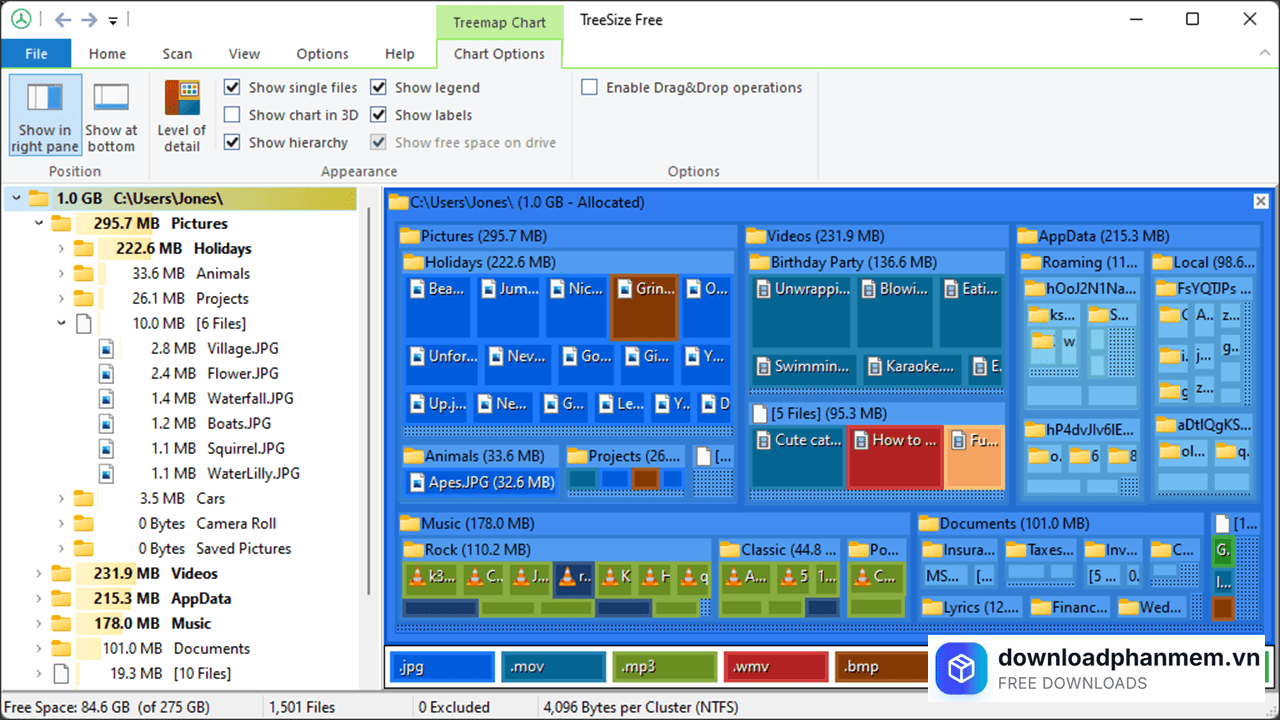Image resolution: width=1280 pixels, height=720 pixels.
Task: Collapse the ribbon via the chevron
Action: click(1264, 54)
